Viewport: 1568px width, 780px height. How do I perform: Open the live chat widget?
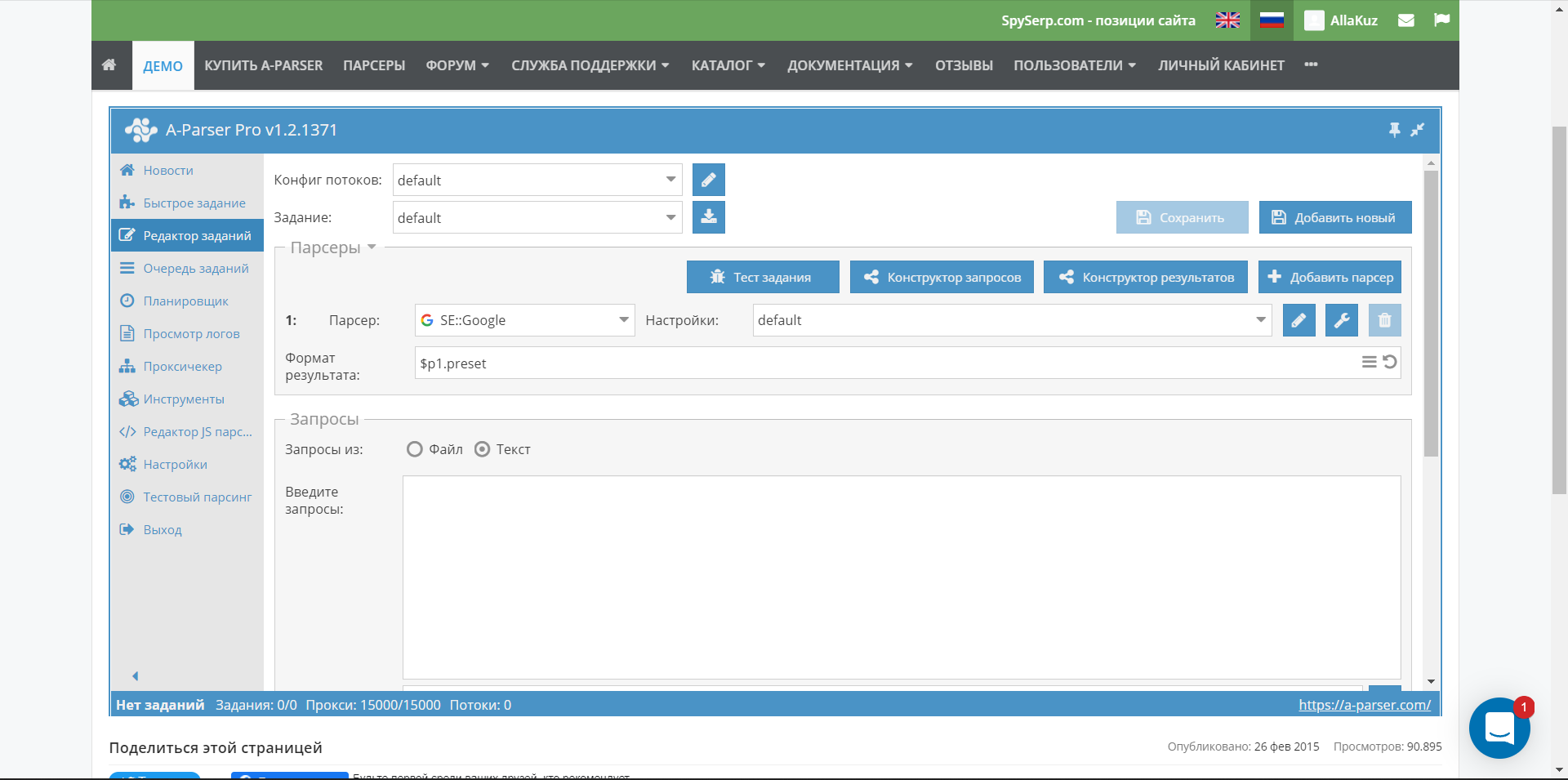tap(1499, 728)
